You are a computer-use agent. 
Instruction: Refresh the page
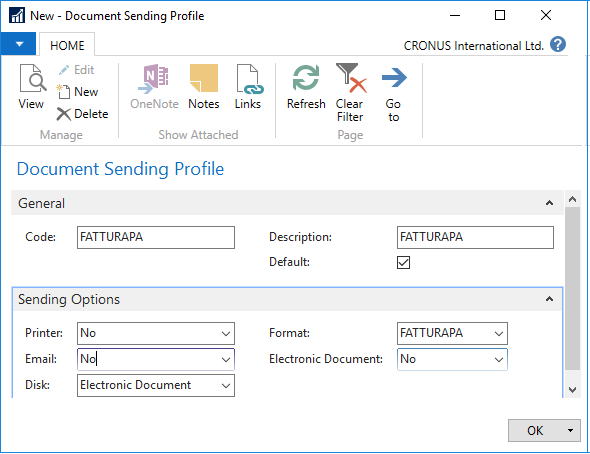(306, 87)
